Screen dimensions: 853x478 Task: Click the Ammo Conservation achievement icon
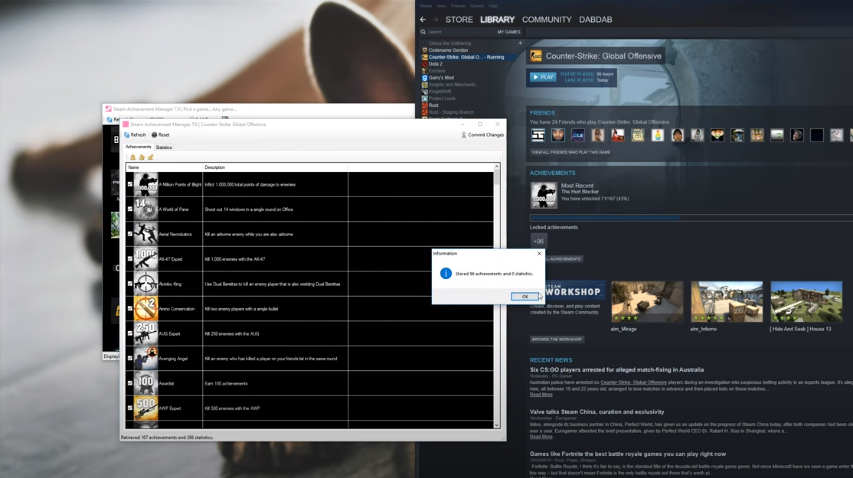pos(146,309)
